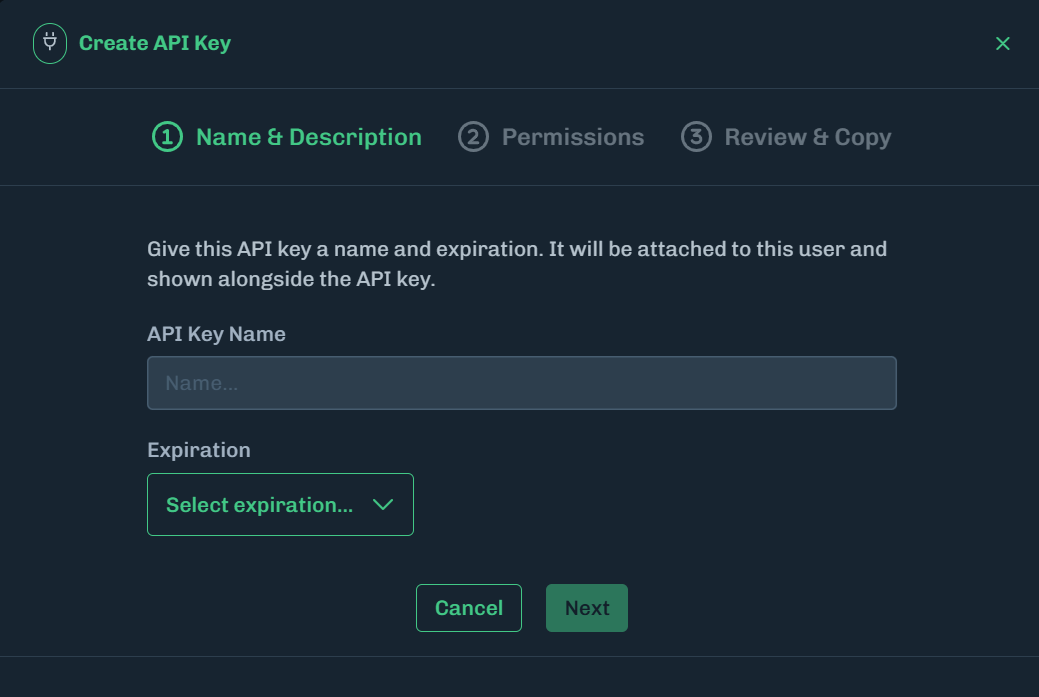Click the Expiration field label
1039x697 pixels.
[x=199, y=450]
